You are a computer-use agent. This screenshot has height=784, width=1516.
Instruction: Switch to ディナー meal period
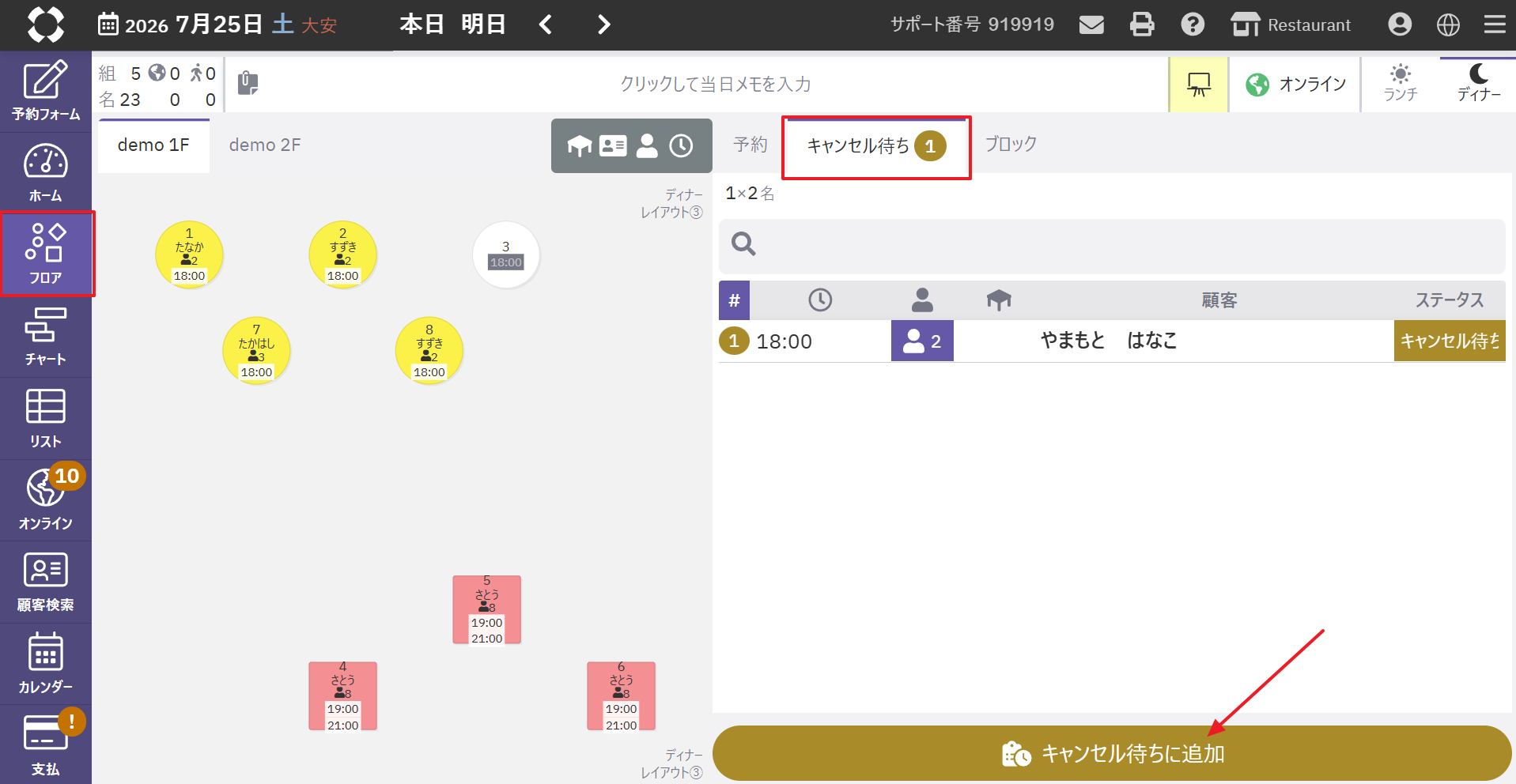[x=1478, y=84]
